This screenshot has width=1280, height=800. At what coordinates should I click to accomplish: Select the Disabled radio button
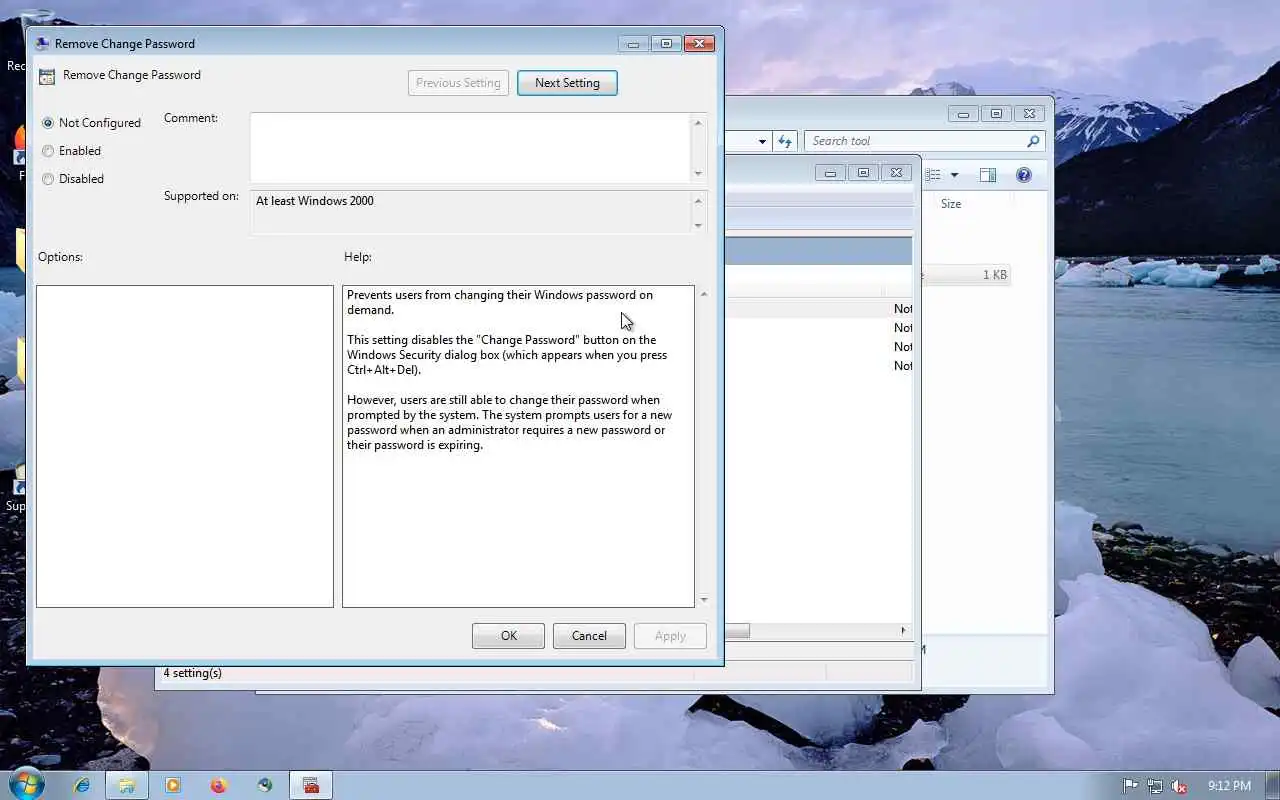(x=48, y=179)
